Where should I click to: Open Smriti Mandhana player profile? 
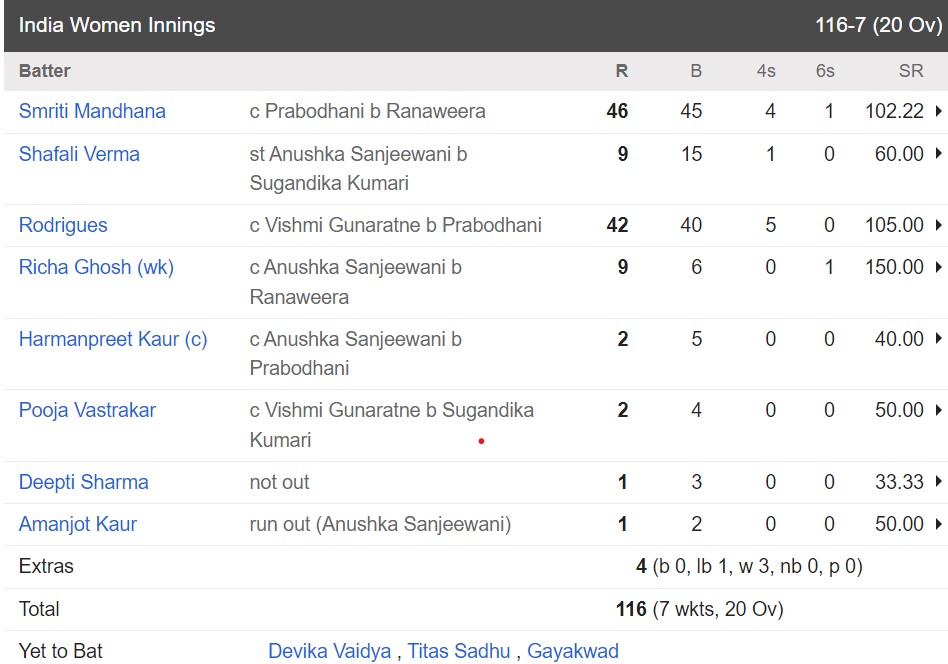click(92, 111)
